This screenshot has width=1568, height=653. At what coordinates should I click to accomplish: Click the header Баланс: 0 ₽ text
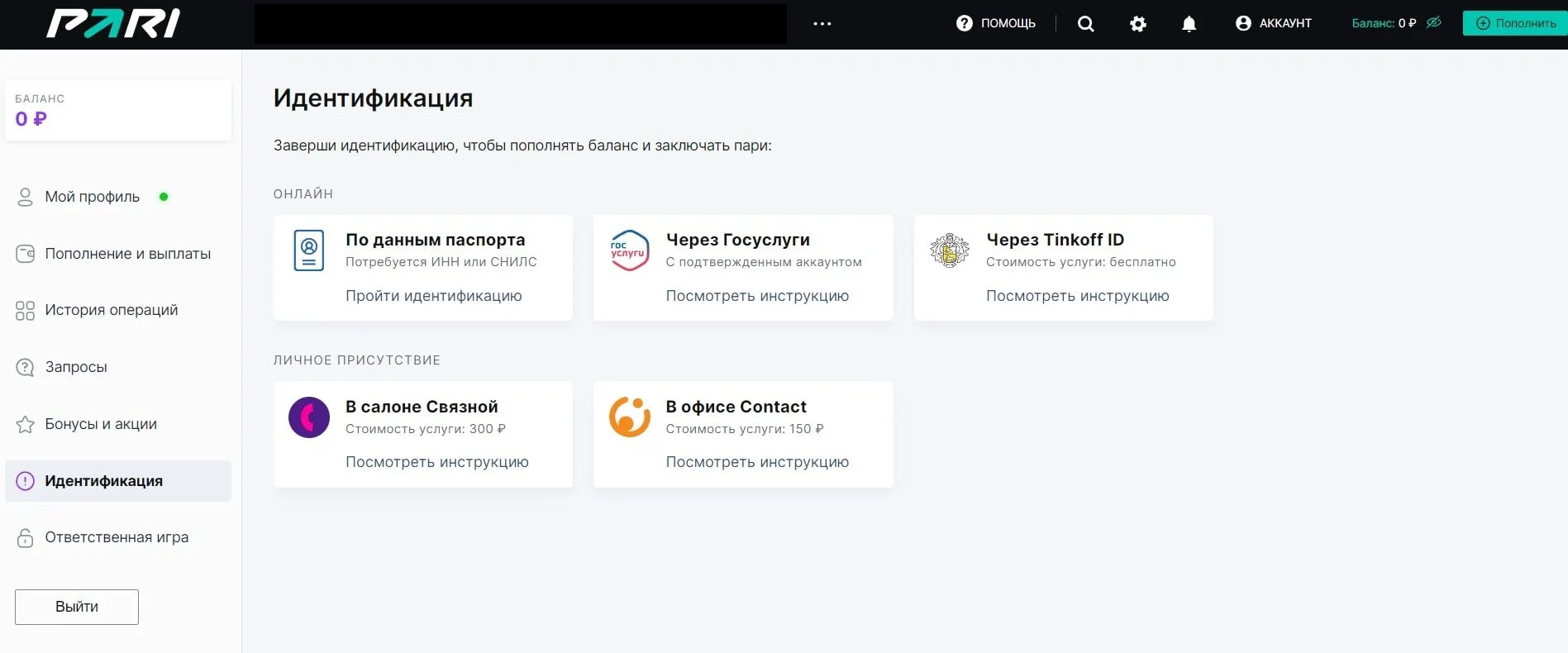[1384, 23]
